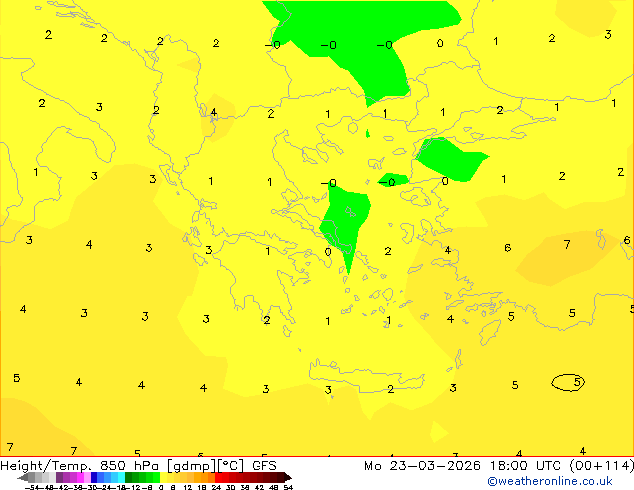This screenshot has width=634, height=490.
Task: Pick the cyan legend swatch
Action: [122, 477]
